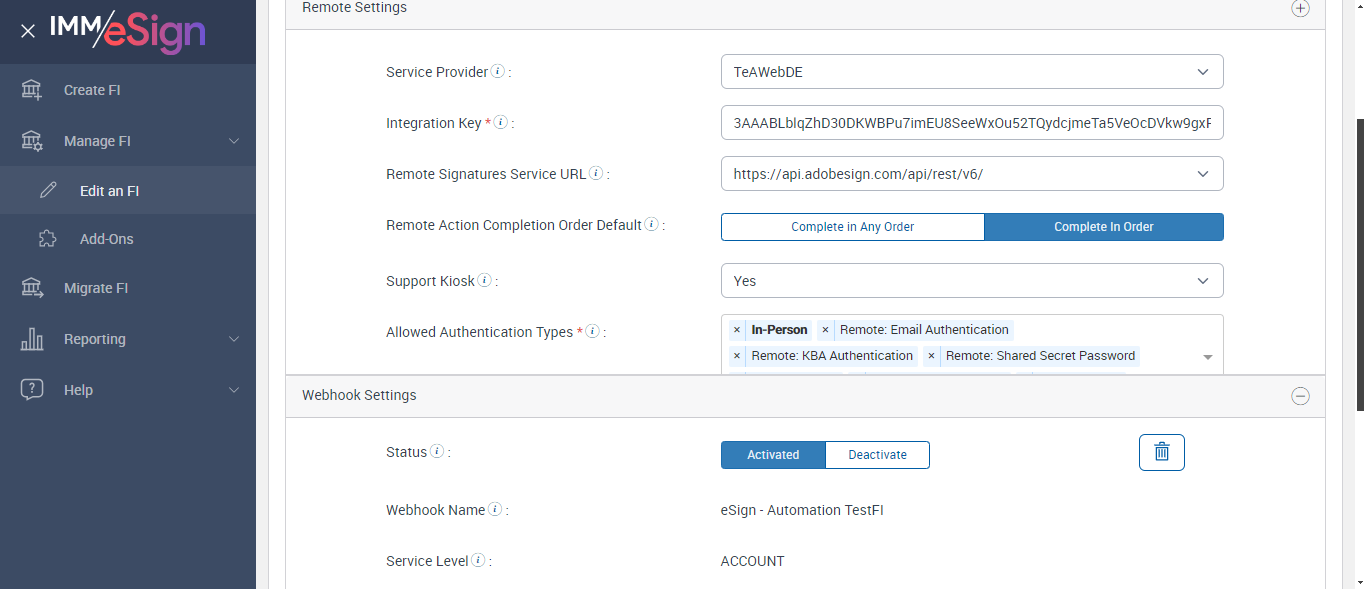
Task: Close the sidebar with the X icon
Action: [x=28, y=31]
